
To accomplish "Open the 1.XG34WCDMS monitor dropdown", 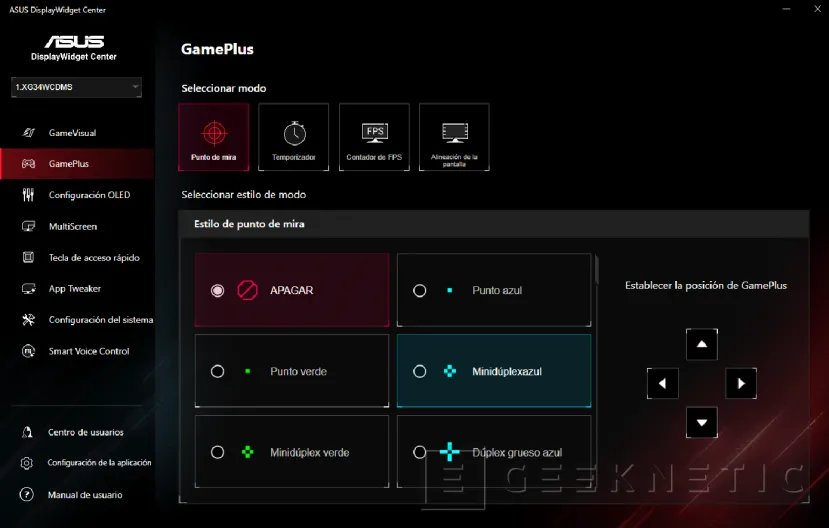I will click(76, 87).
